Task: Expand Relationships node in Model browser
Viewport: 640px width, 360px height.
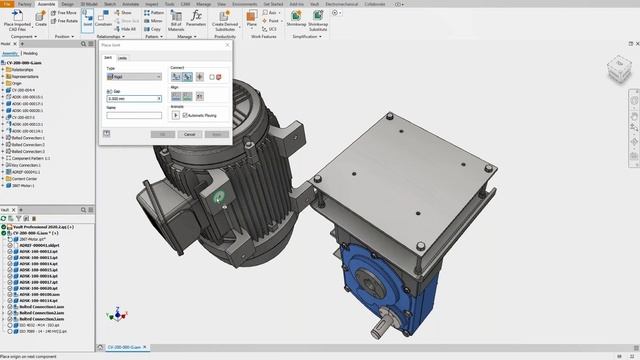Action: 3,70
